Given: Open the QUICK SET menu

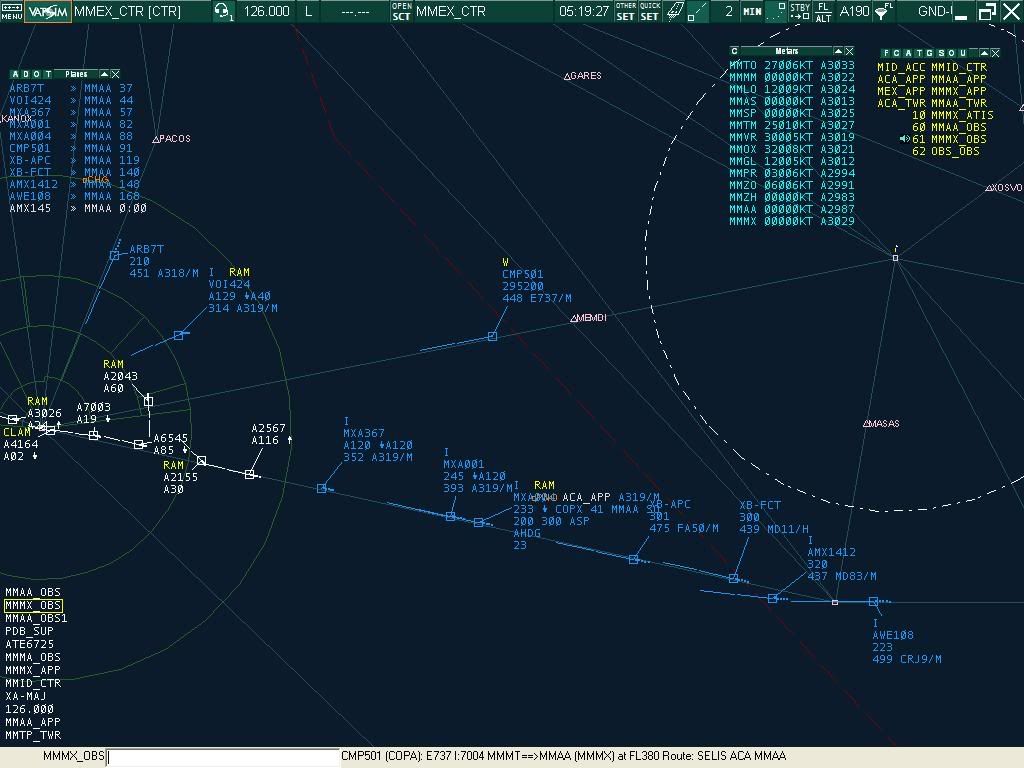Looking at the screenshot, I should [650, 11].
